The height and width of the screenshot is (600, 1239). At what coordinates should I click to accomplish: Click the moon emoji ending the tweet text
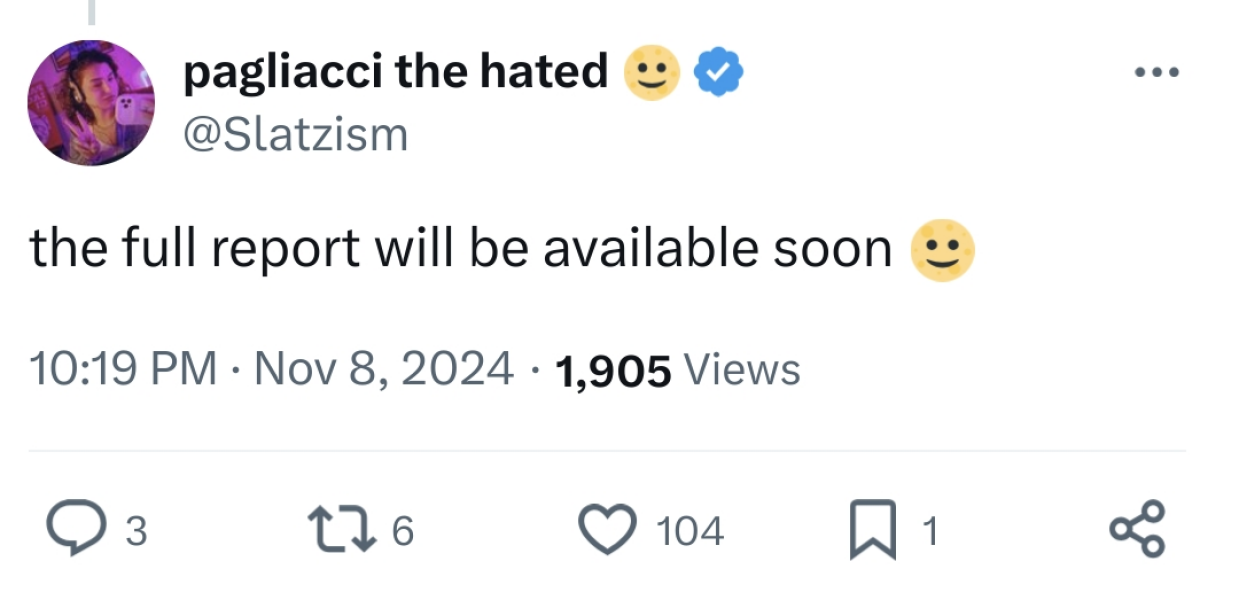941,250
